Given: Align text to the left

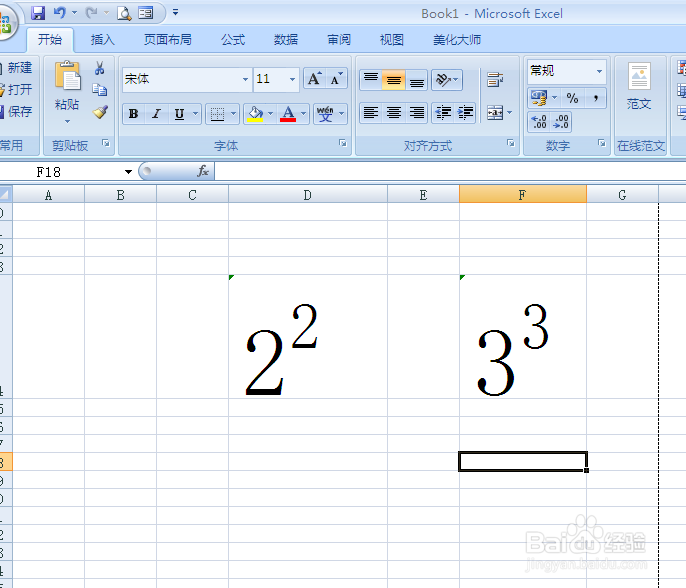Looking at the screenshot, I should point(371,113).
